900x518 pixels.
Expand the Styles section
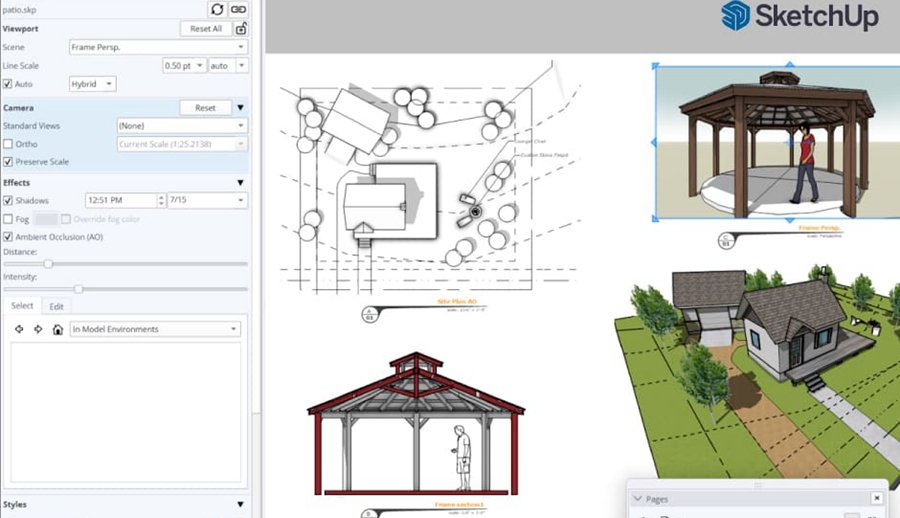pos(240,504)
